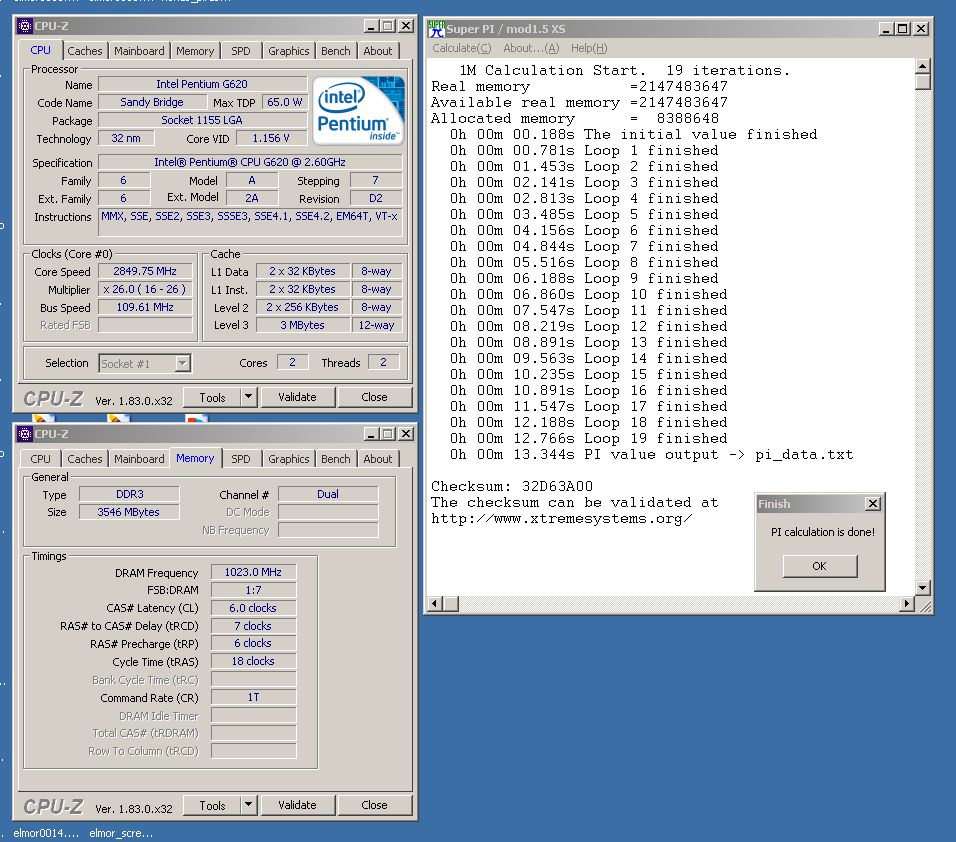This screenshot has width=956, height=842.
Task: Close the bottom CPU-Z Memory window via X
Action: [x=405, y=434]
